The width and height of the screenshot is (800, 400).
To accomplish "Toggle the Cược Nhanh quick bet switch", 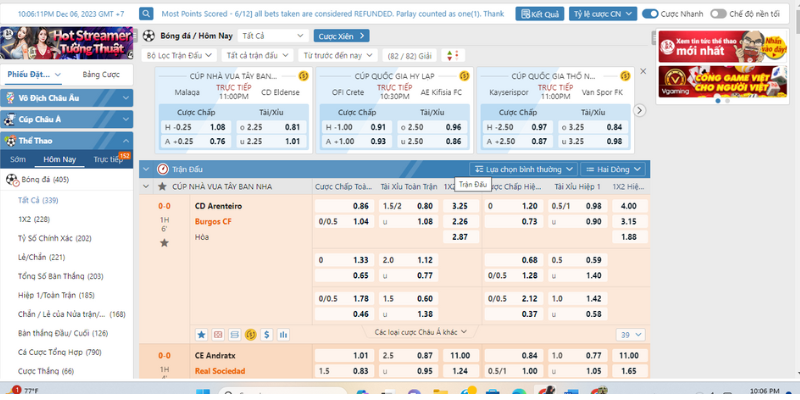I will (x=651, y=15).
